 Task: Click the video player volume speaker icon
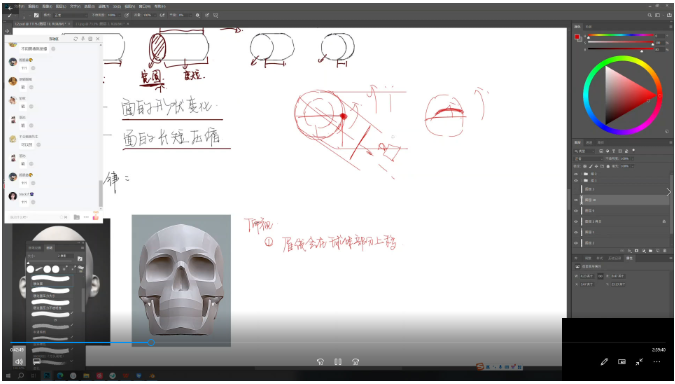coord(19,362)
